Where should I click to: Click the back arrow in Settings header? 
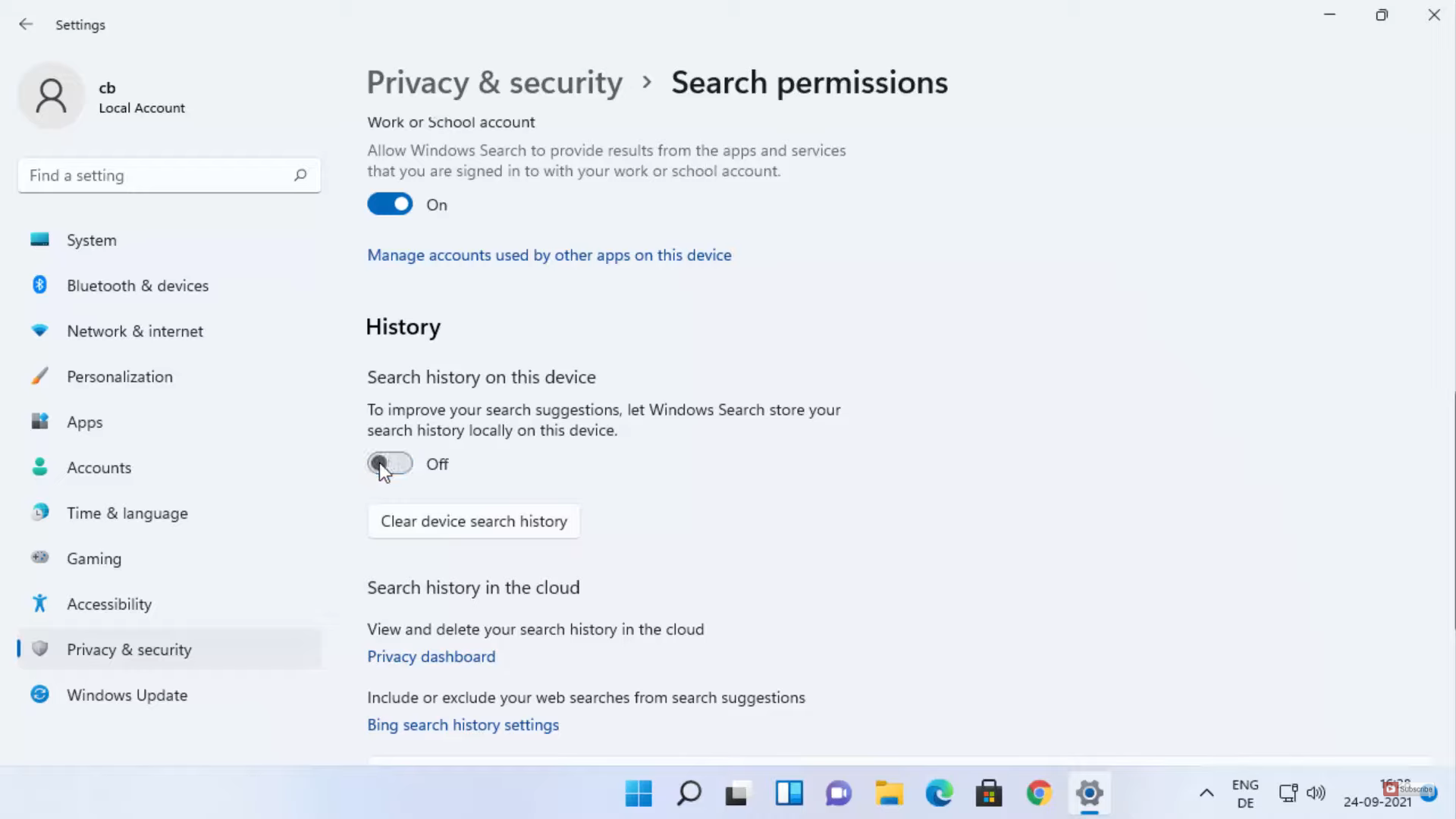[26, 24]
